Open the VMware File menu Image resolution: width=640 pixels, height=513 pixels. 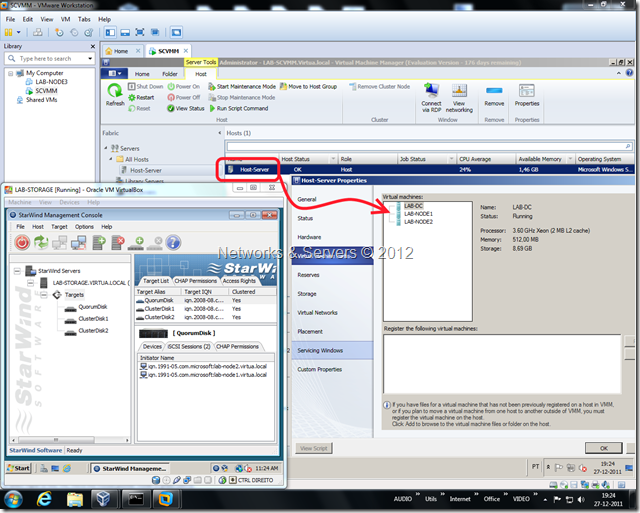(10, 19)
